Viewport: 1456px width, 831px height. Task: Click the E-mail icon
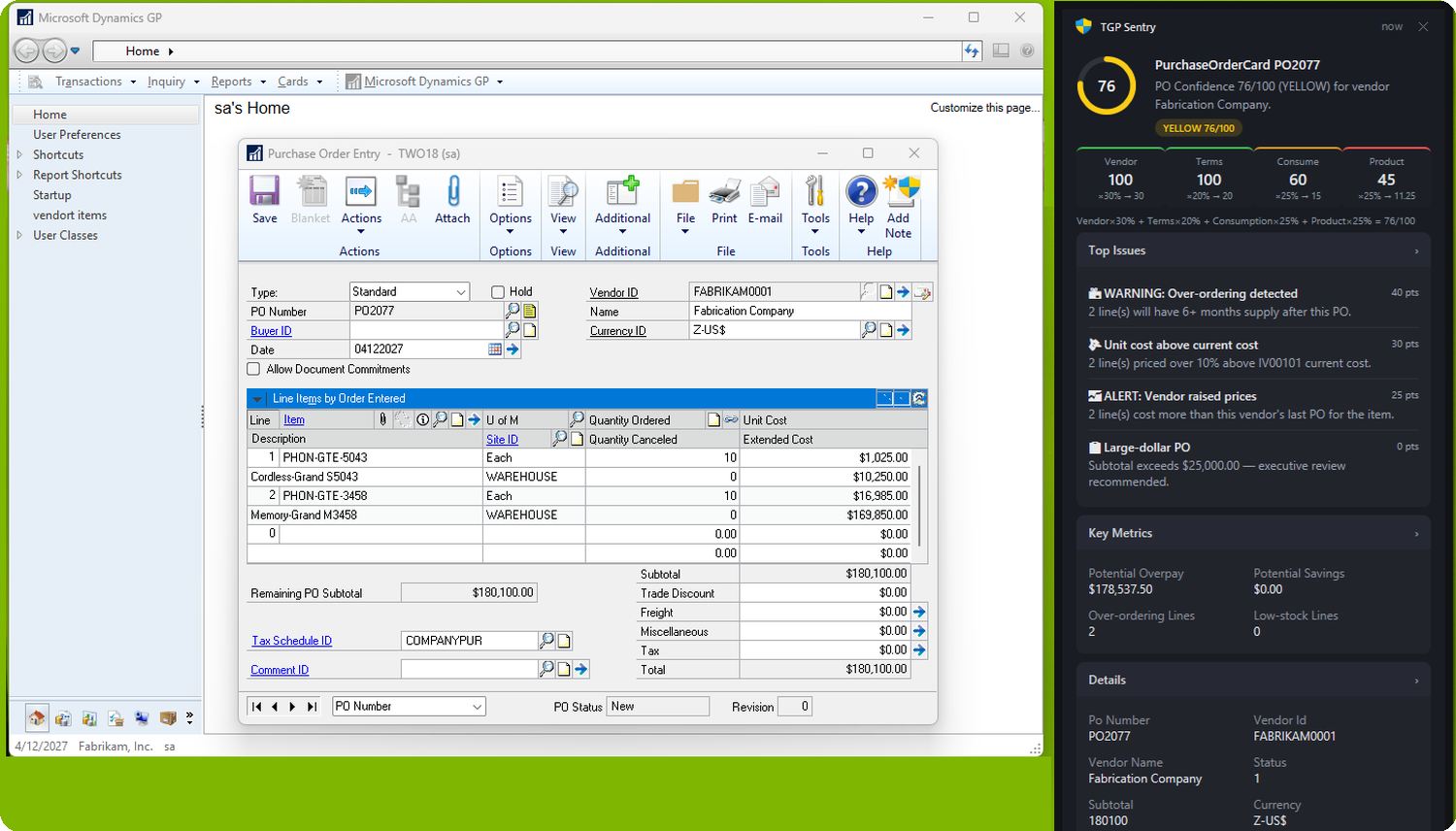pyautogui.click(x=765, y=191)
